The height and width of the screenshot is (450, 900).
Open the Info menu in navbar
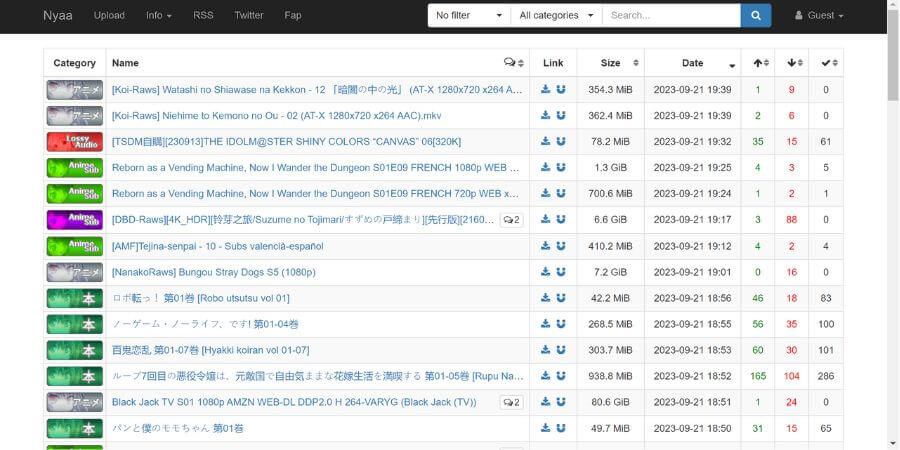click(158, 15)
